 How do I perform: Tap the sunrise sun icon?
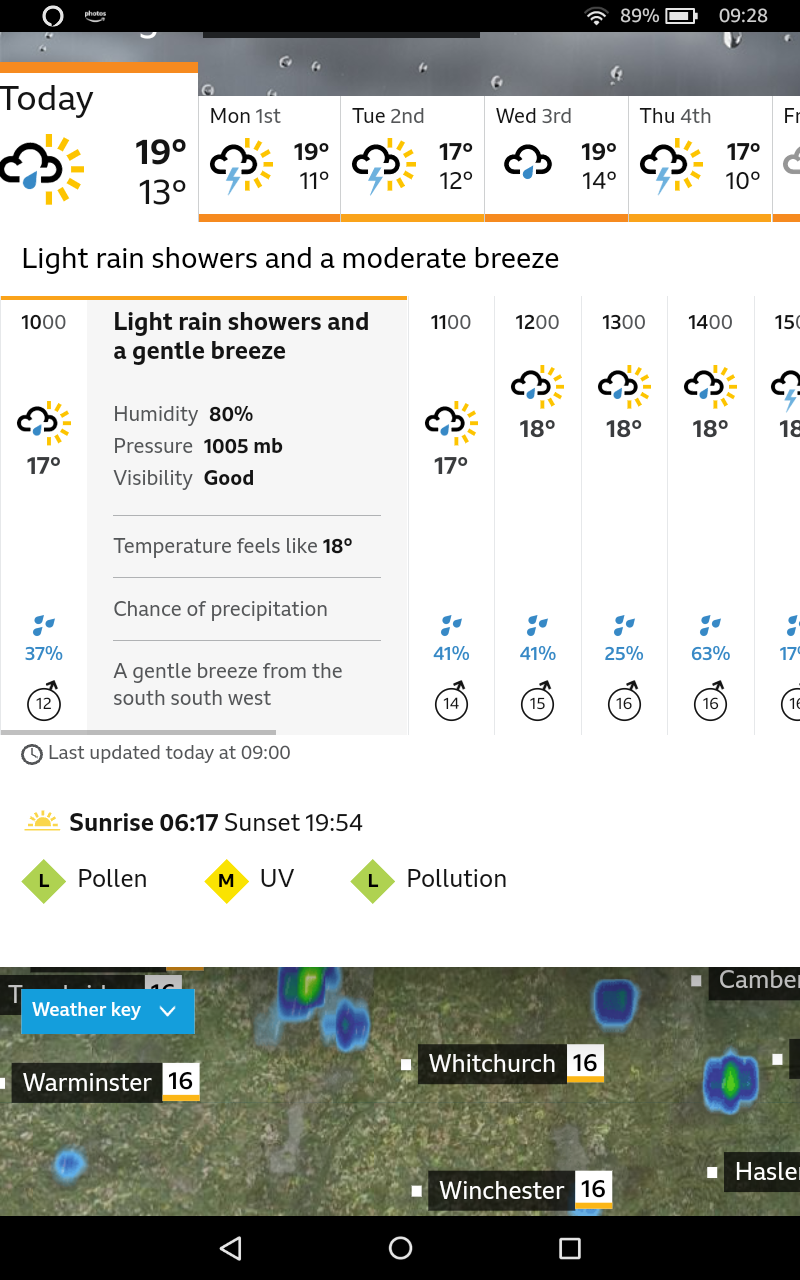[x=43, y=822]
